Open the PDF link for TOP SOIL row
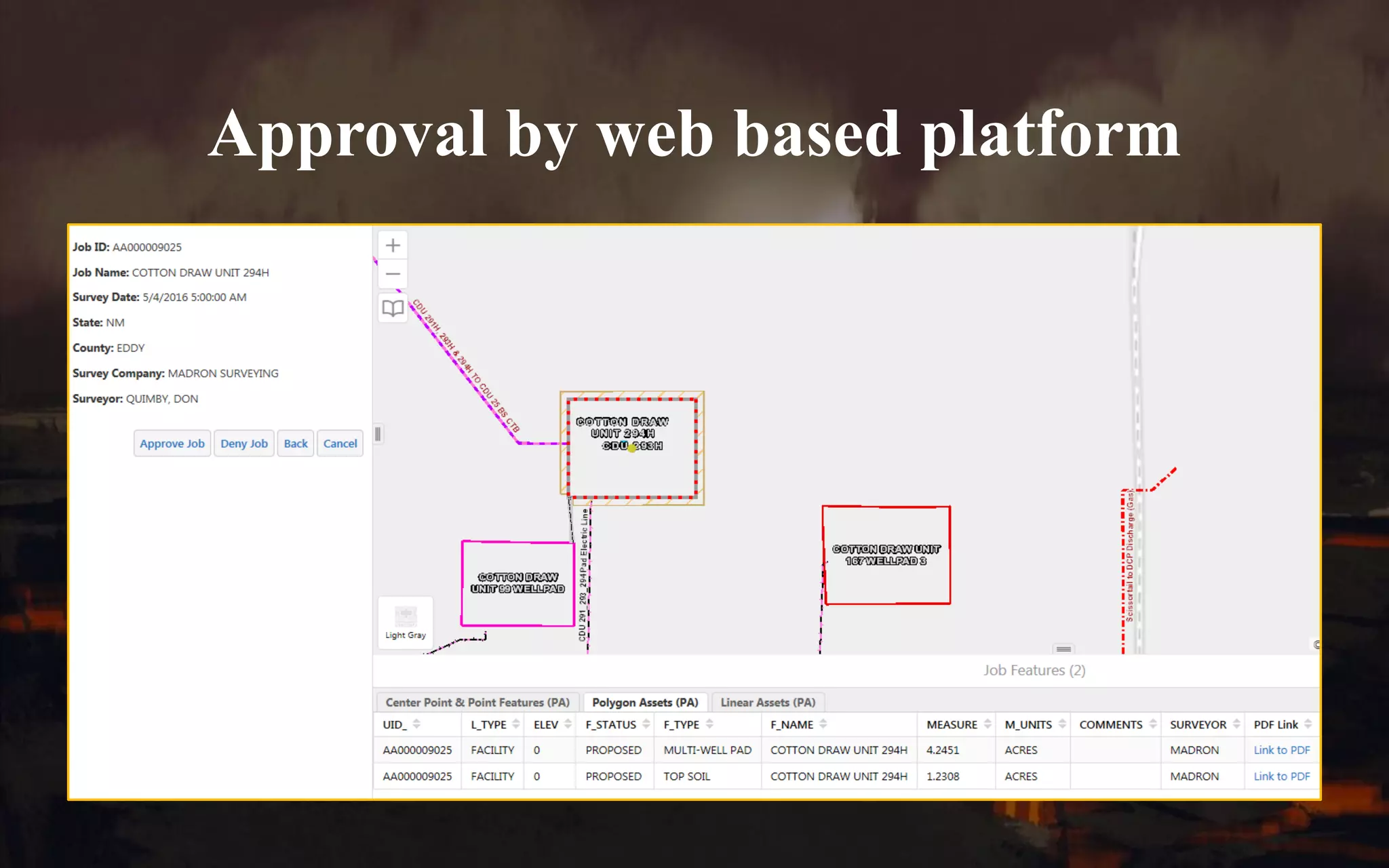The width and height of the screenshot is (1389, 868). (x=1281, y=776)
